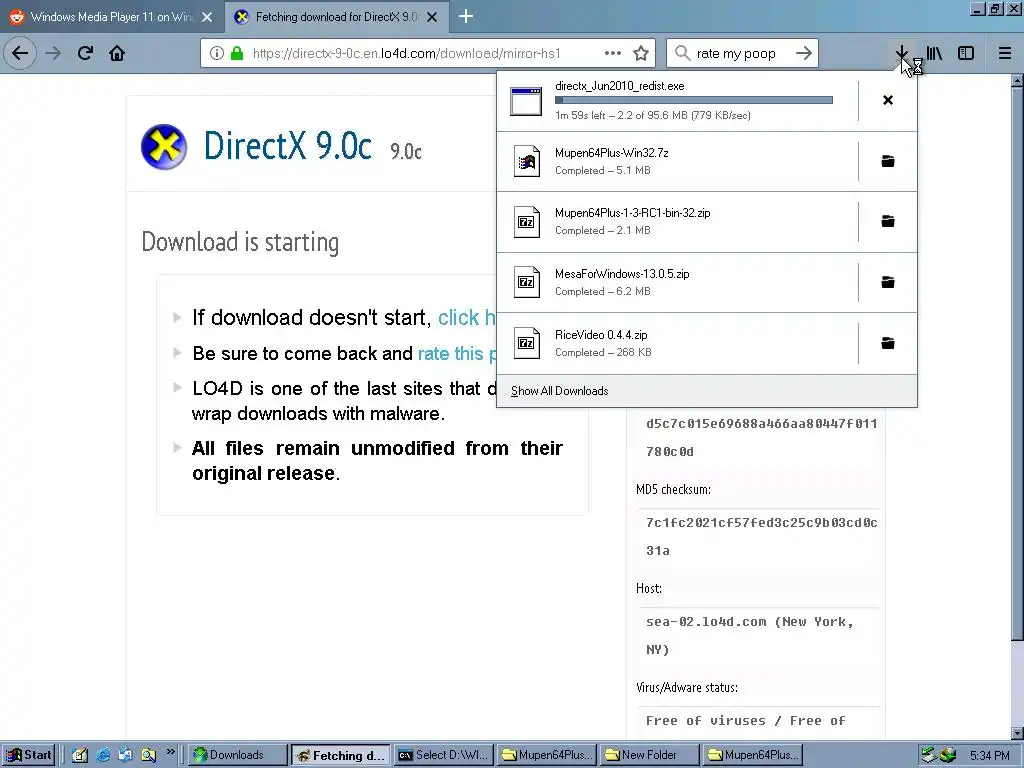
Task: Click the scrollbar down arrow
Action: tap(1017, 733)
